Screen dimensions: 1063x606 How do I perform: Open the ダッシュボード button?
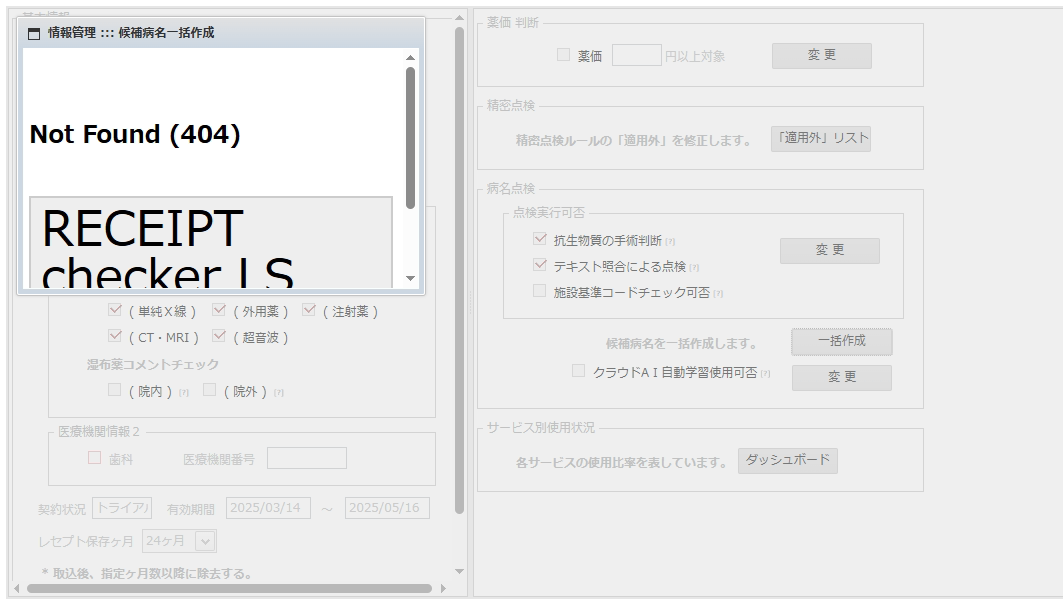point(788,461)
